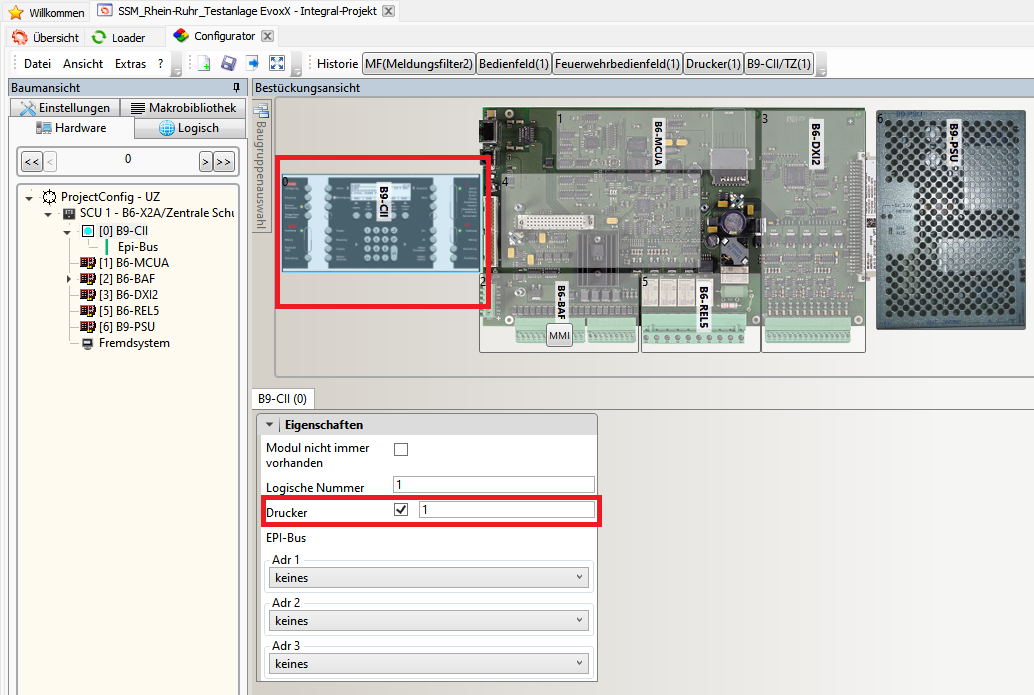Open the Datei menu
The width and height of the screenshot is (1034, 695).
point(37,64)
